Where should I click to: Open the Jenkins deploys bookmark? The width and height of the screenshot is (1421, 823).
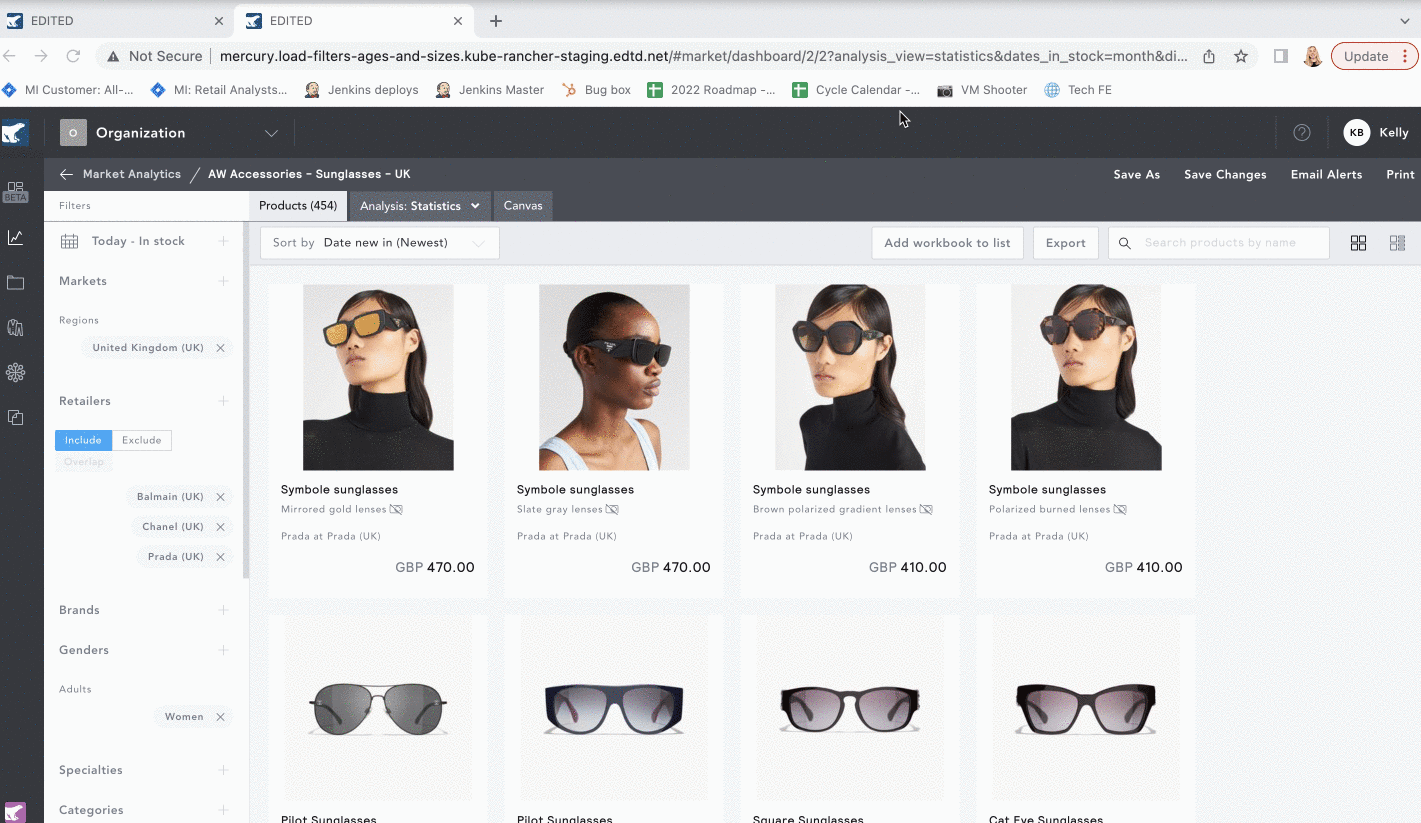(x=361, y=90)
